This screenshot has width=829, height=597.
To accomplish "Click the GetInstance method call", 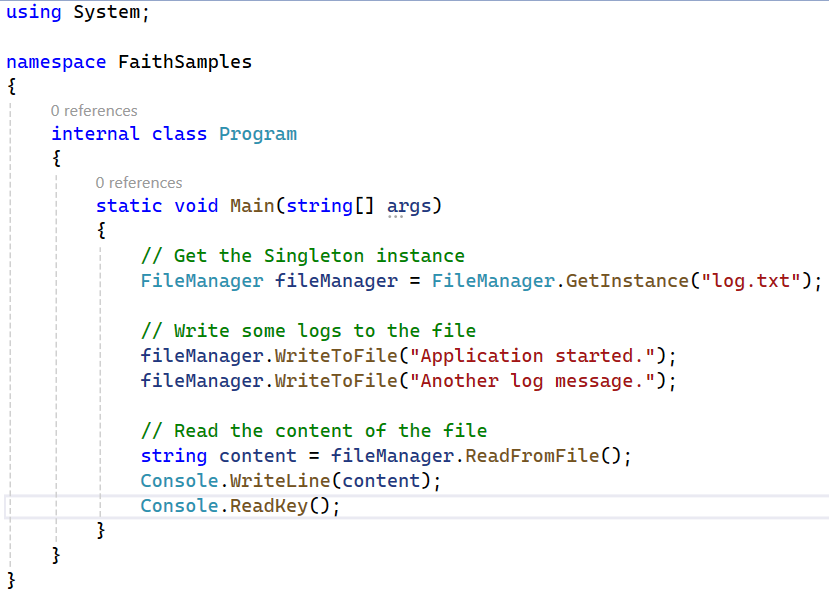I will pyautogui.click(x=628, y=281).
